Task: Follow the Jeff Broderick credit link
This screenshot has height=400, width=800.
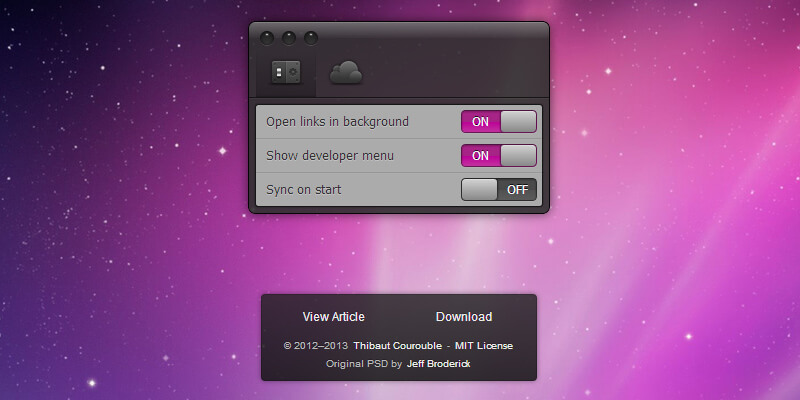Action: [438, 364]
